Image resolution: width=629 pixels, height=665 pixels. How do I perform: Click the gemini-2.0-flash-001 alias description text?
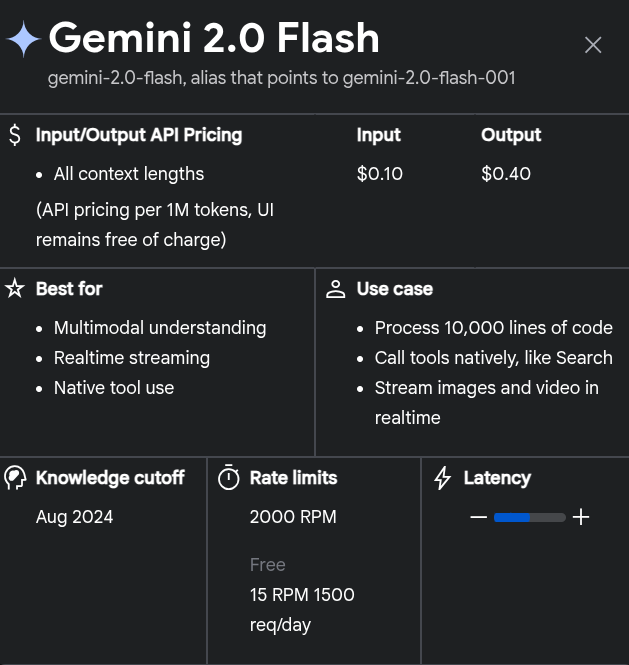pyautogui.click(x=281, y=78)
